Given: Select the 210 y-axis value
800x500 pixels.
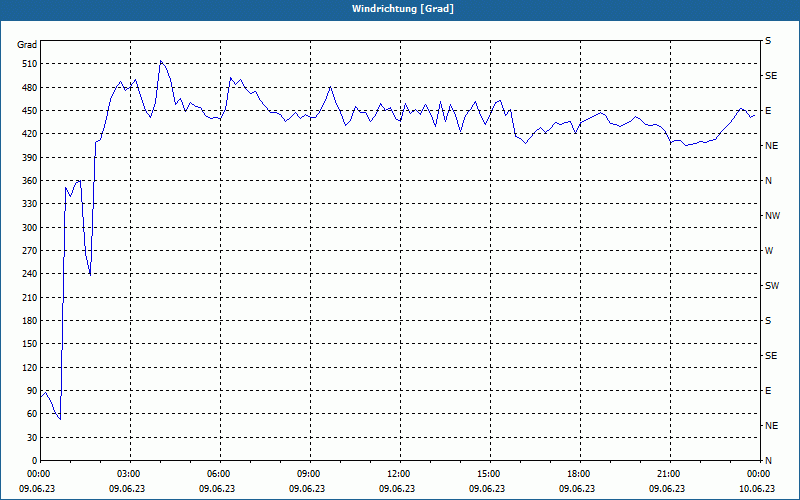Looking at the screenshot, I should click(30, 297).
